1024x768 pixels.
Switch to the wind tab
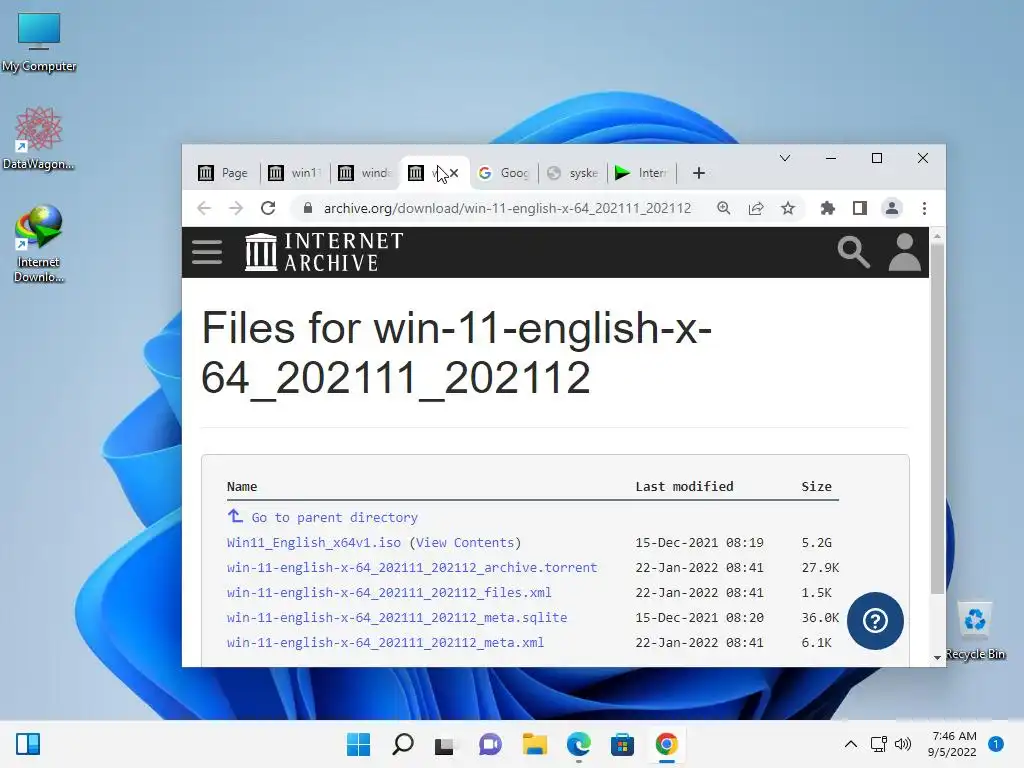tap(364, 173)
